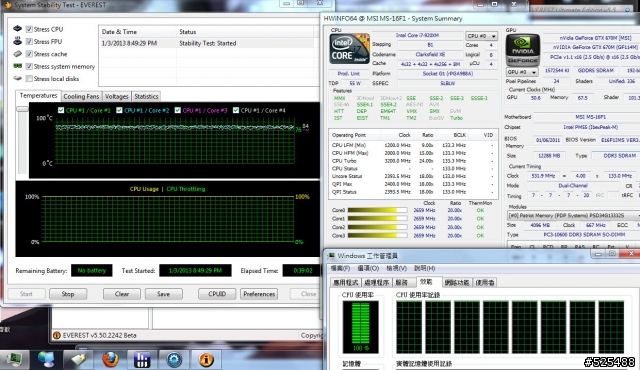The width and height of the screenshot is (640, 370).
Task: Open the blue gear taskbar icon
Action: 174,359
